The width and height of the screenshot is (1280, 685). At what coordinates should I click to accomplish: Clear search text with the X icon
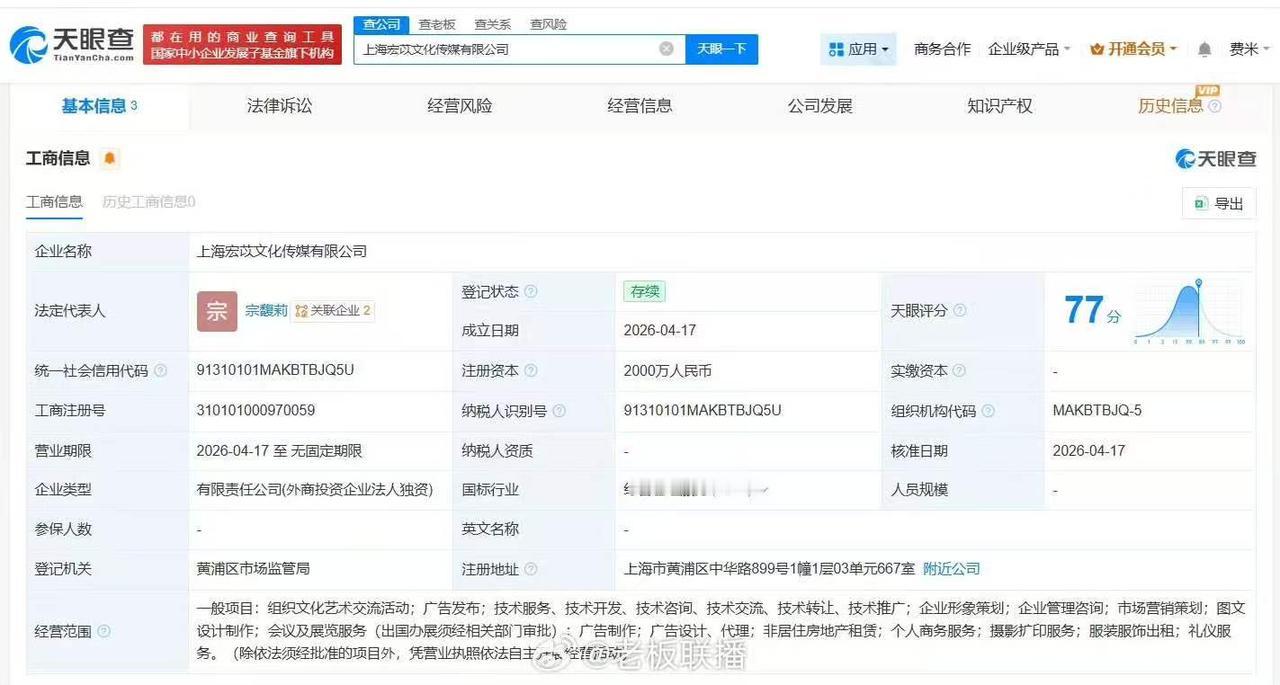[666, 48]
